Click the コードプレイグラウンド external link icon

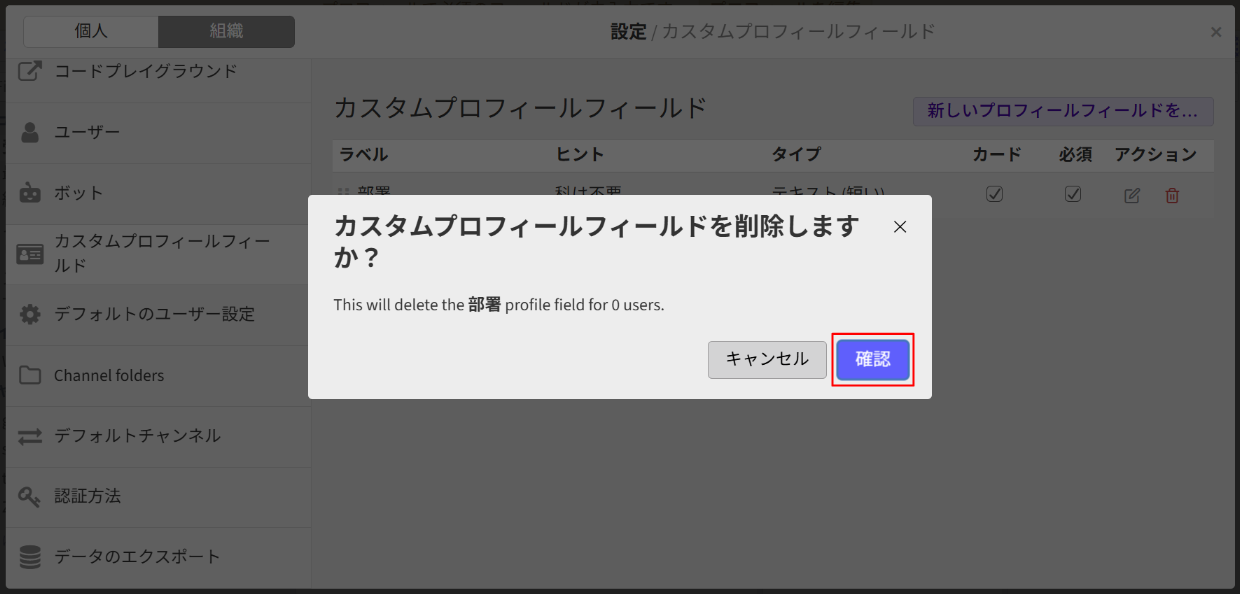(x=30, y=71)
